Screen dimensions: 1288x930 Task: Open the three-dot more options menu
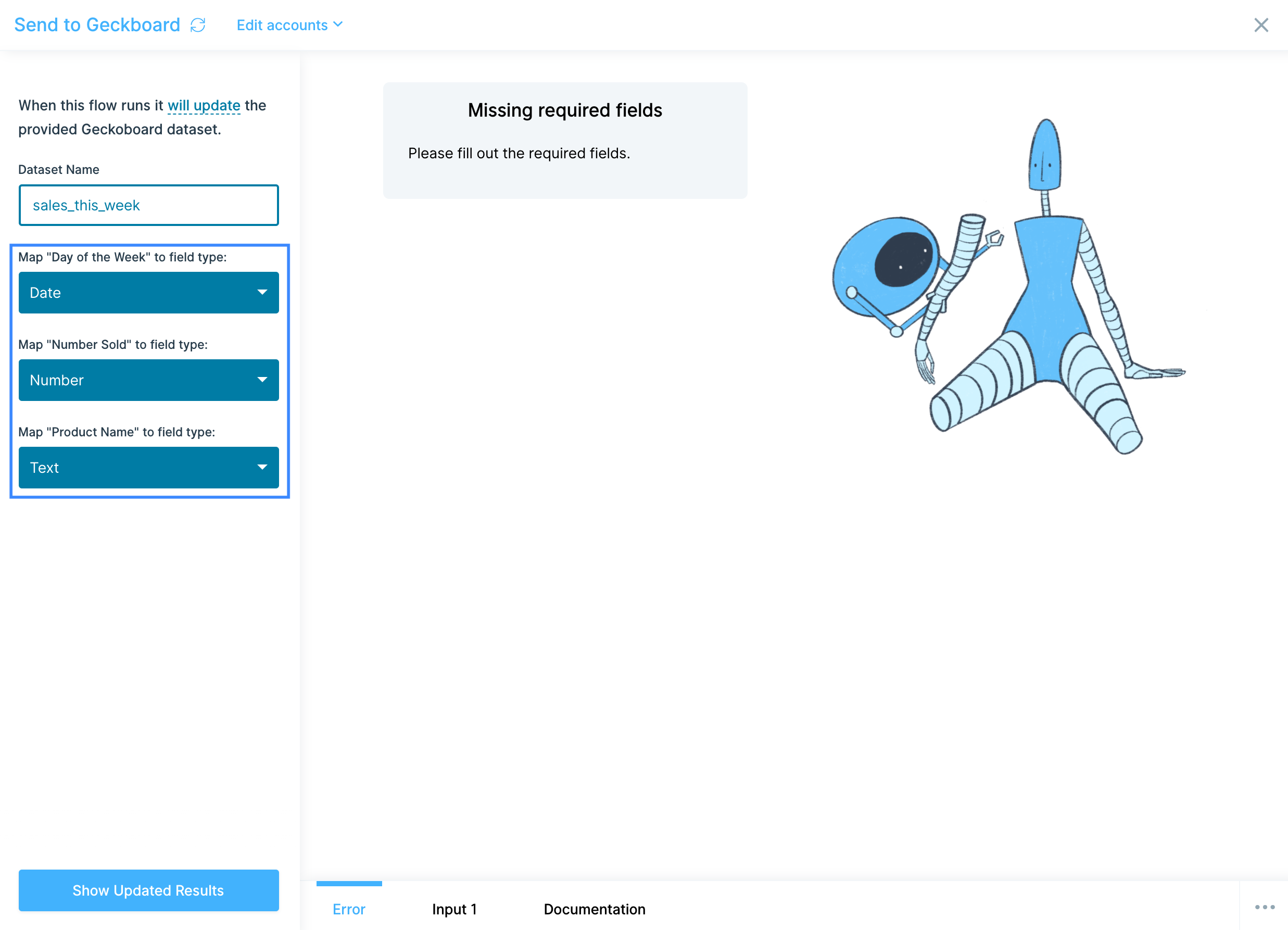[x=1265, y=907]
